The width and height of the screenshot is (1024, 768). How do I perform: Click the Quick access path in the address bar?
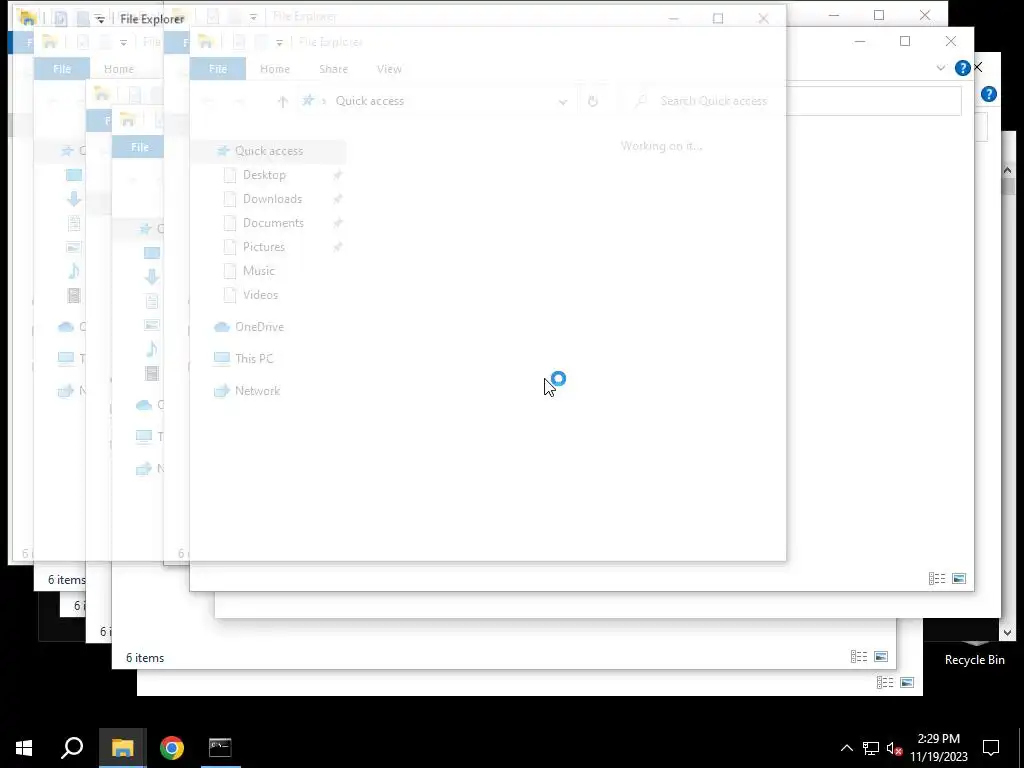370,101
